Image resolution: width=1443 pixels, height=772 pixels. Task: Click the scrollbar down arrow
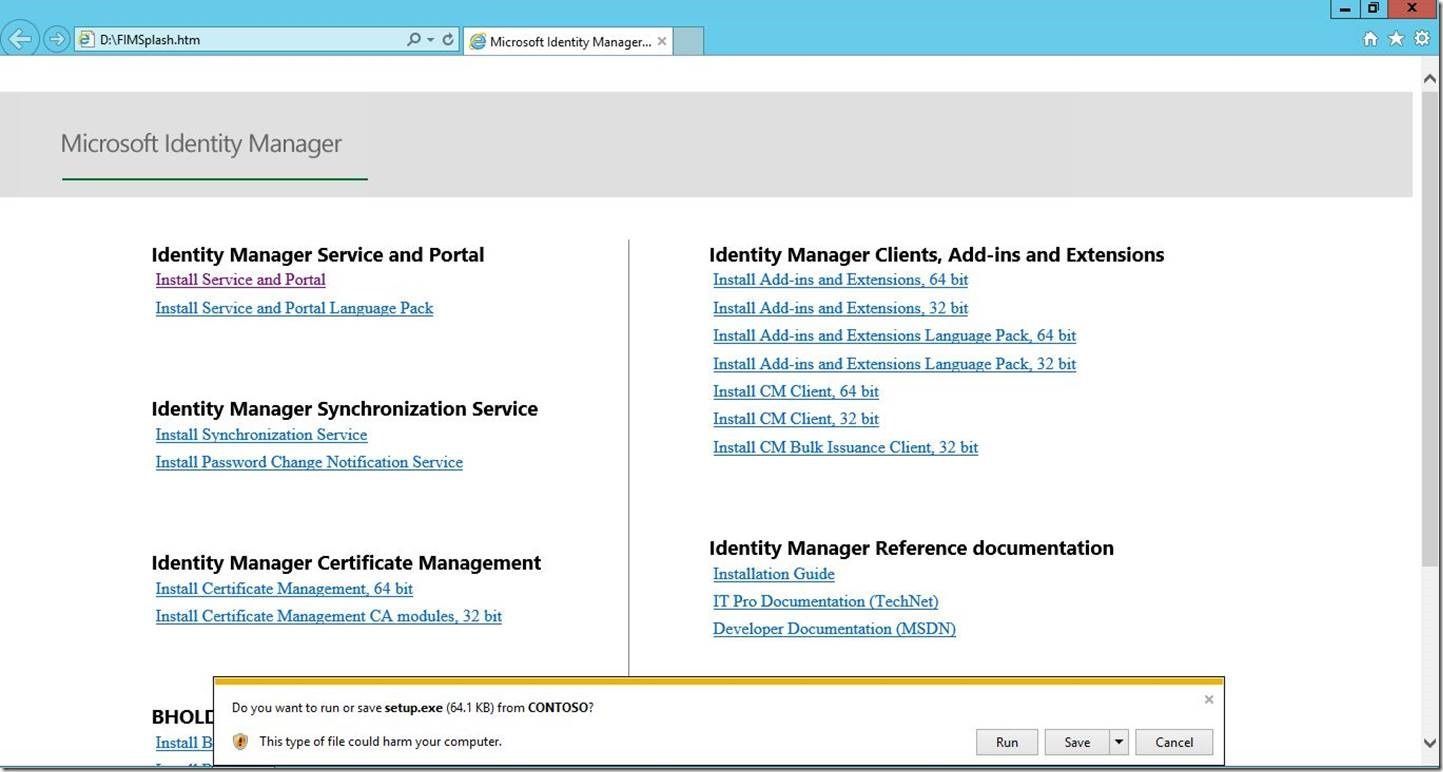(x=1430, y=743)
